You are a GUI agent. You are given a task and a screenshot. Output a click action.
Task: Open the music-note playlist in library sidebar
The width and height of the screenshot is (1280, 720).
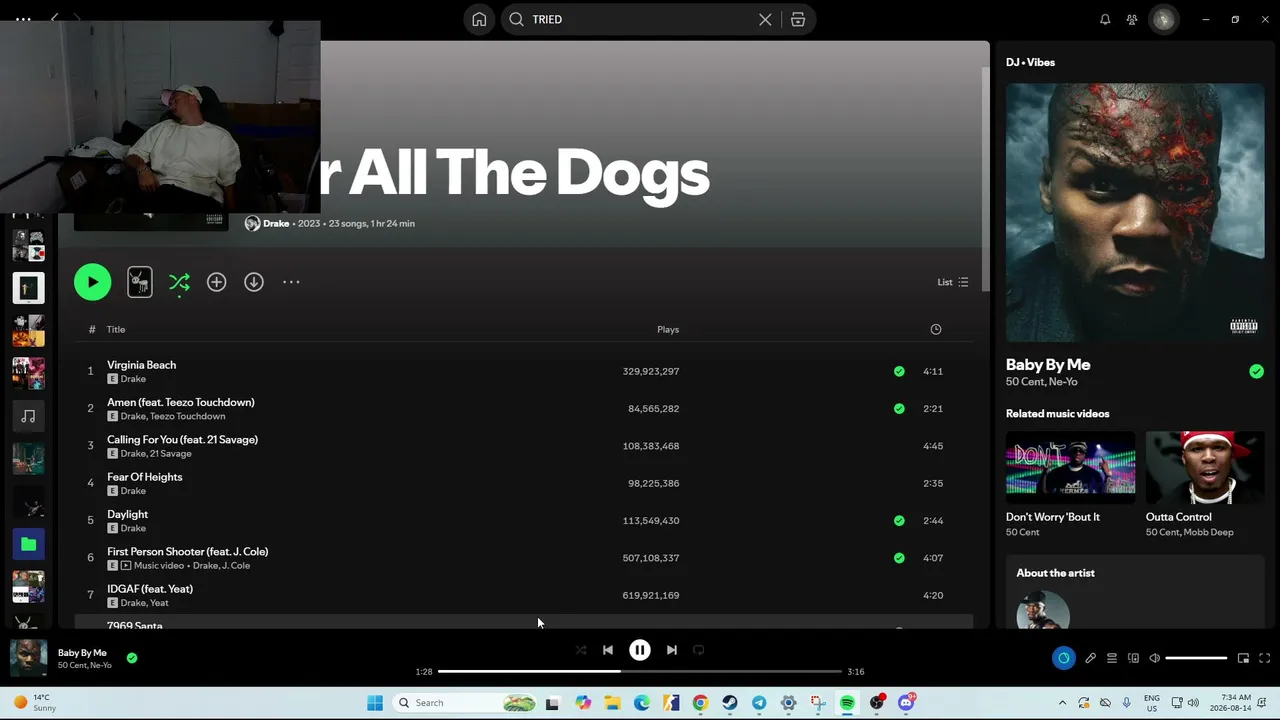click(28, 416)
